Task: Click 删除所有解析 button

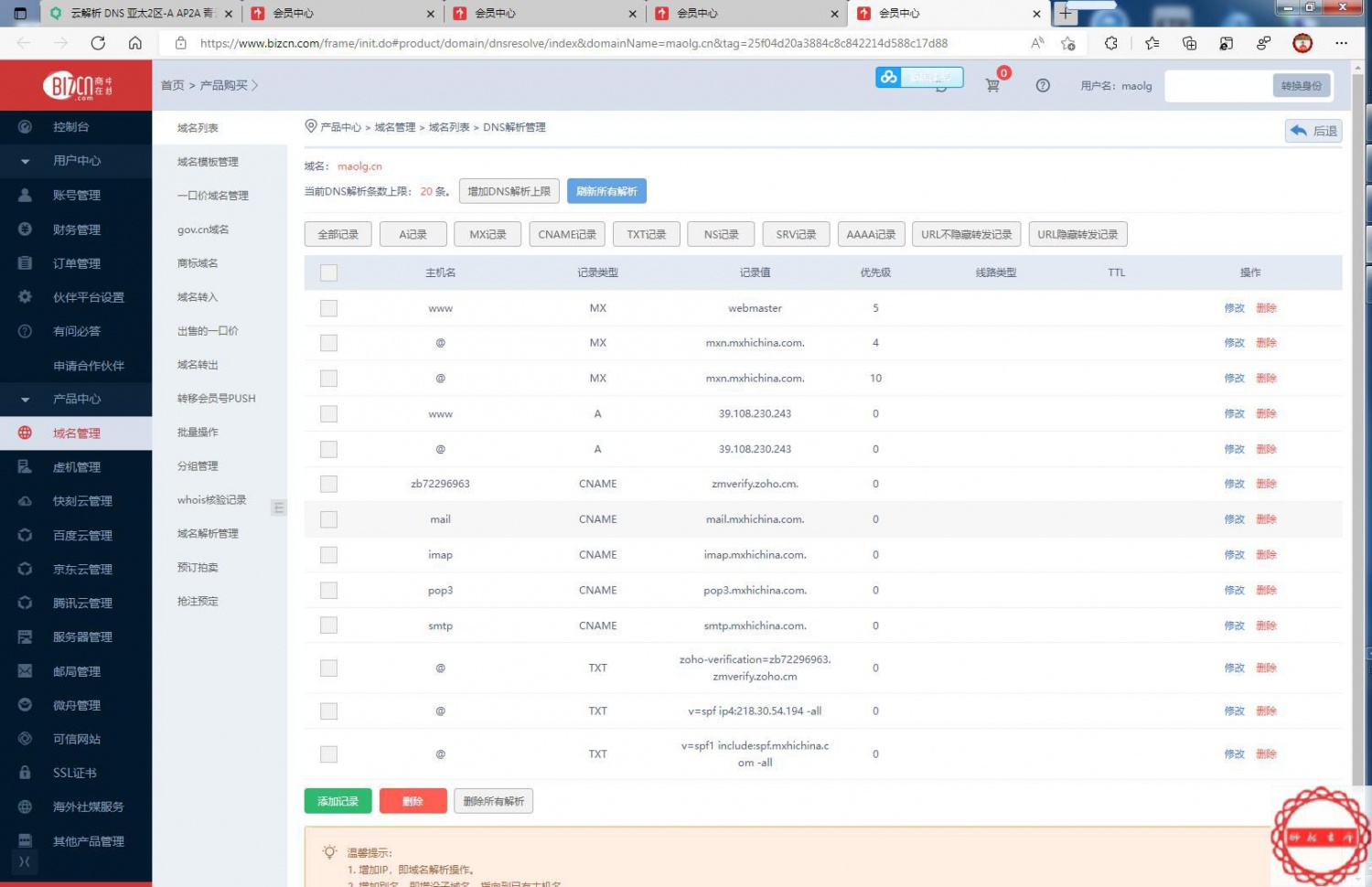Action: click(x=494, y=801)
